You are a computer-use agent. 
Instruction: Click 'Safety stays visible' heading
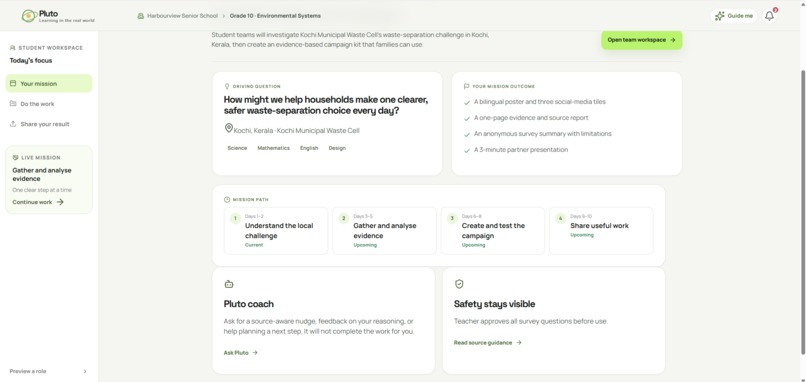(x=494, y=304)
